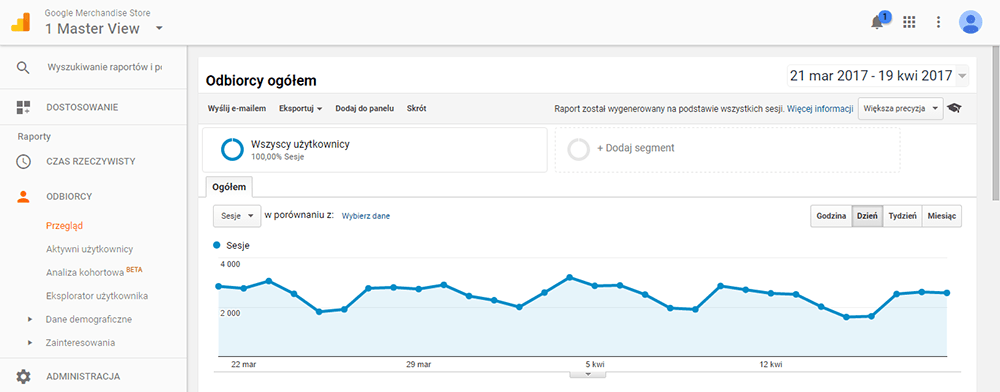
Task: Click Skrót button
Action: pyautogui.click(x=416, y=108)
